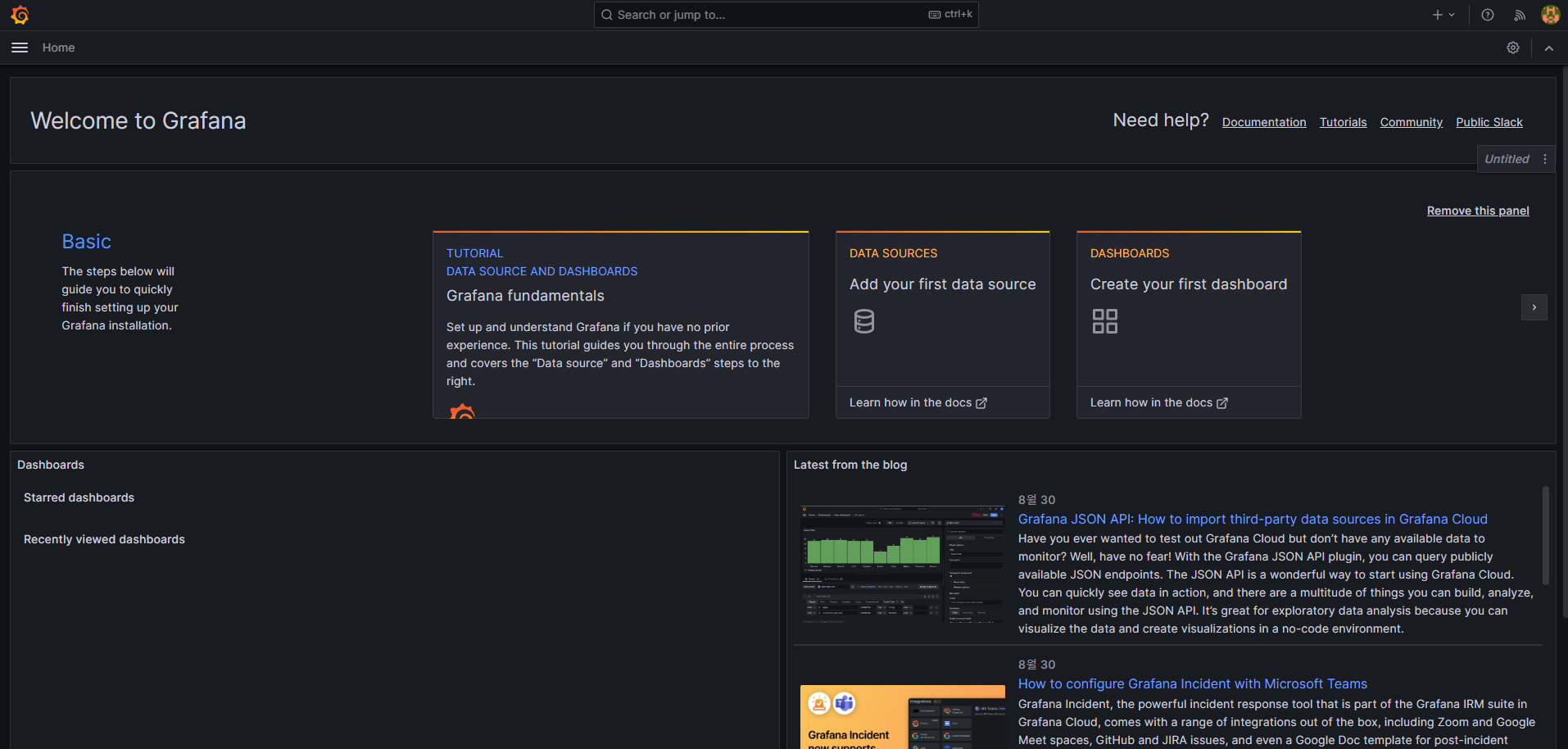Collapse the top search bar chevron
This screenshot has height=749, width=1568.
click(x=1549, y=48)
